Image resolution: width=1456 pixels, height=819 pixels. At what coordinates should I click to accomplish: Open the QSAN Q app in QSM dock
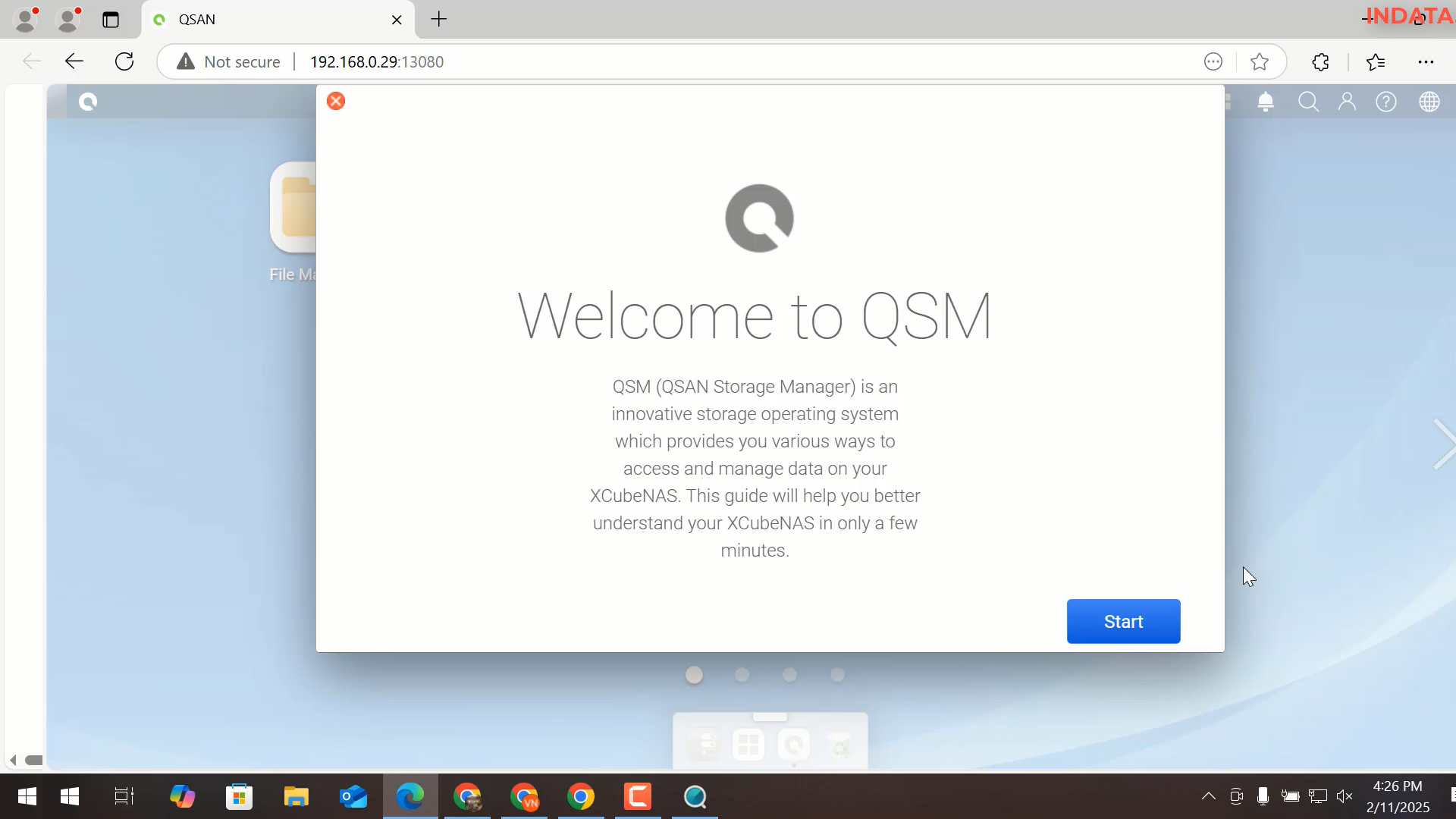point(794,745)
